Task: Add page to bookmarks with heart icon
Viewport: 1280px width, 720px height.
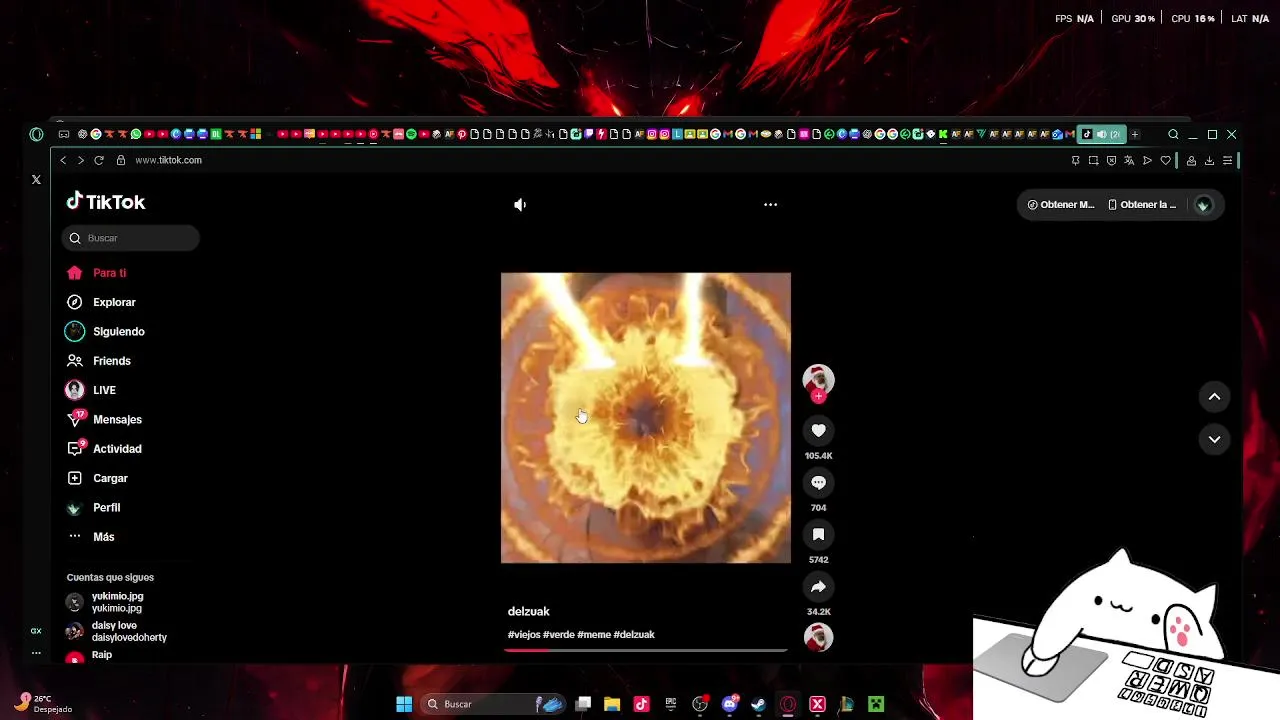Action: 1165,160
